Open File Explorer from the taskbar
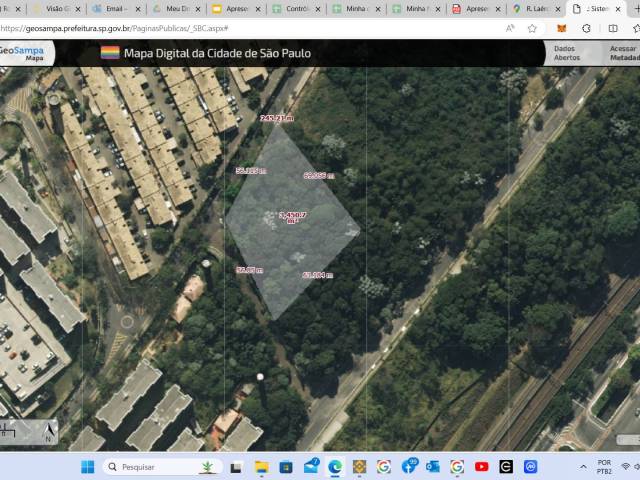This screenshot has height=480, width=640. click(x=261, y=467)
